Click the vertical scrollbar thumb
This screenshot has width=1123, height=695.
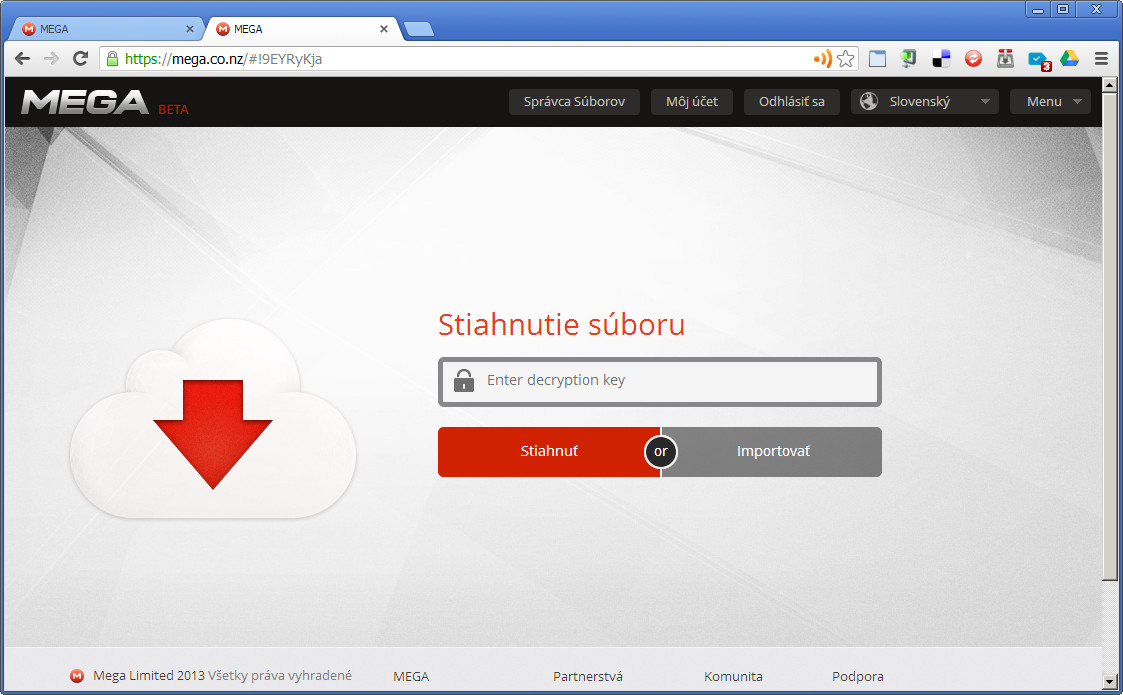click(x=1110, y=335)
